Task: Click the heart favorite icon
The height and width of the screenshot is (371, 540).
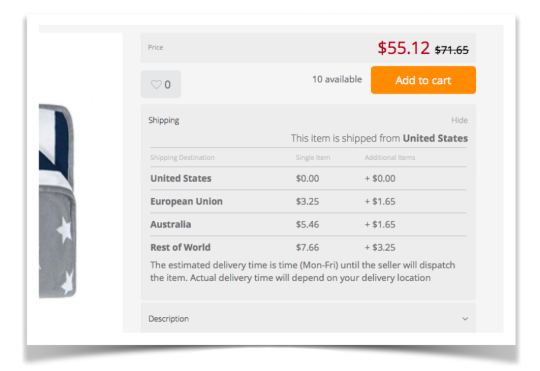Action: (156, 84)
